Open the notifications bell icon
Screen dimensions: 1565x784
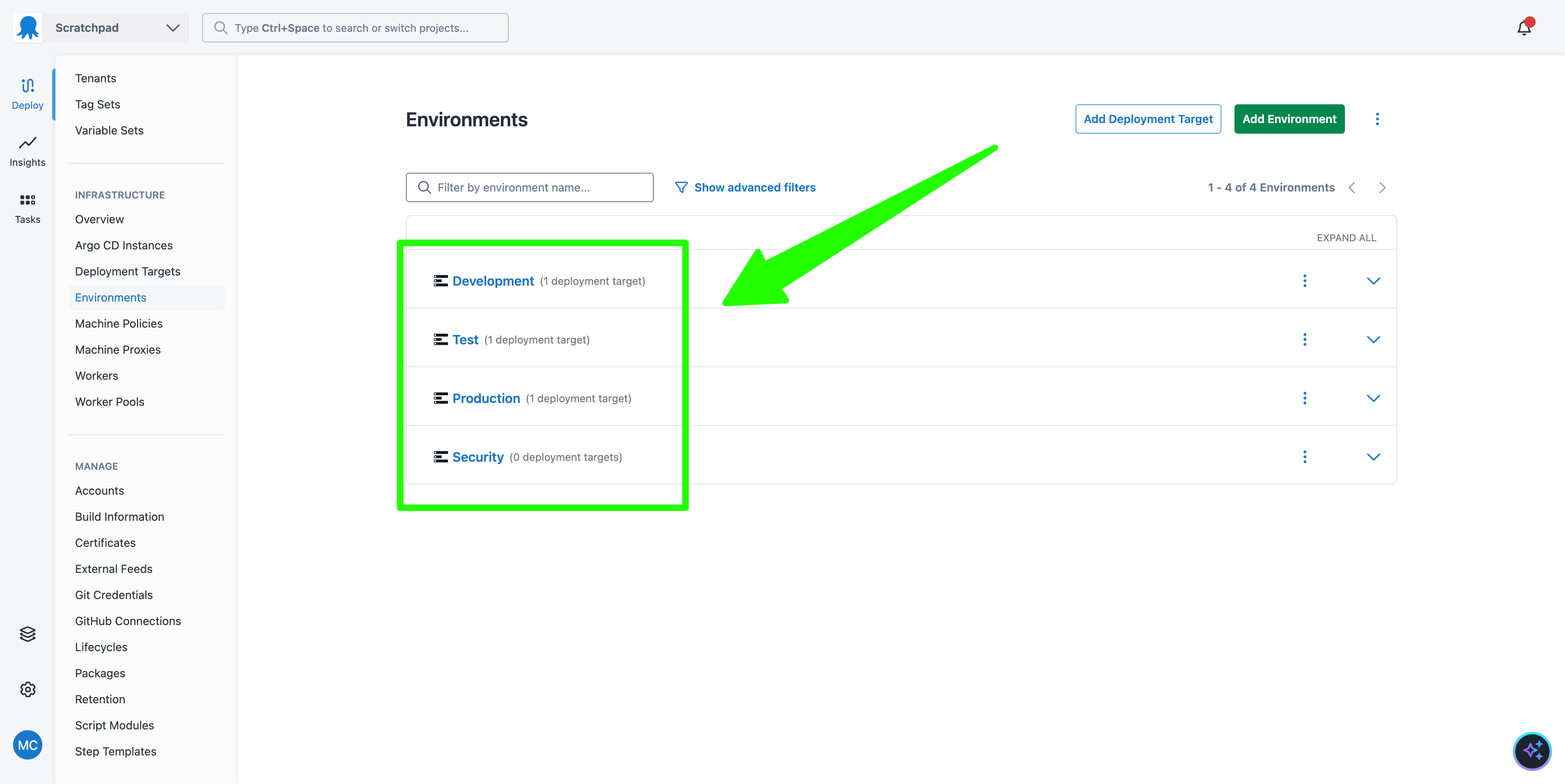pos(1524,28)
